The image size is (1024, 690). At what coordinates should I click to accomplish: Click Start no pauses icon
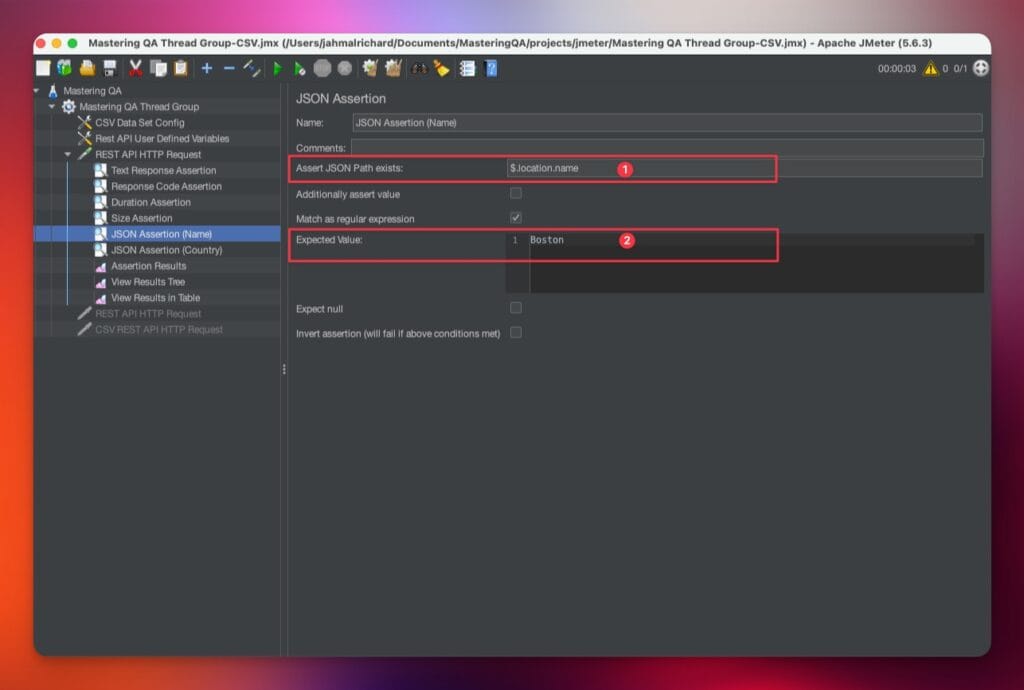300,68
